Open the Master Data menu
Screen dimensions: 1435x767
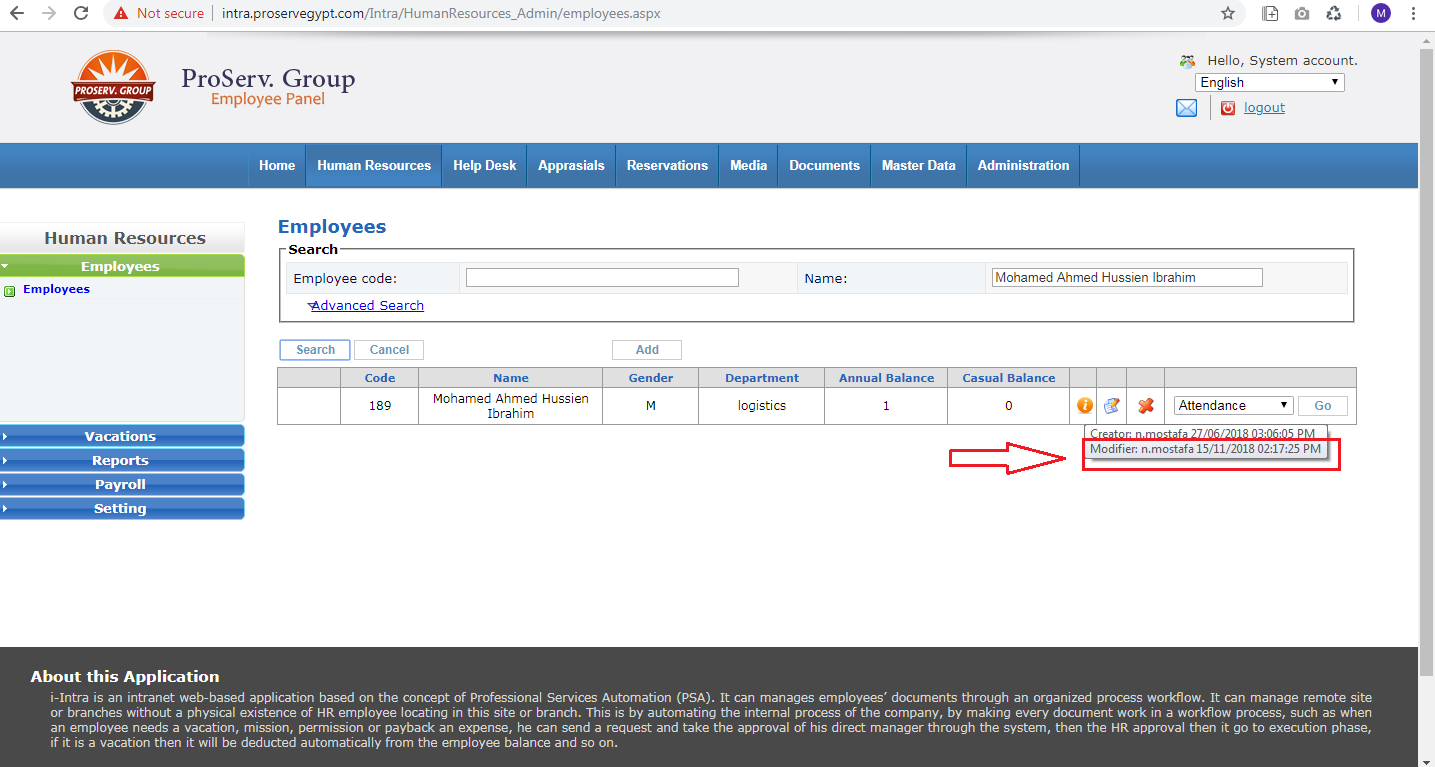point(918,165)
